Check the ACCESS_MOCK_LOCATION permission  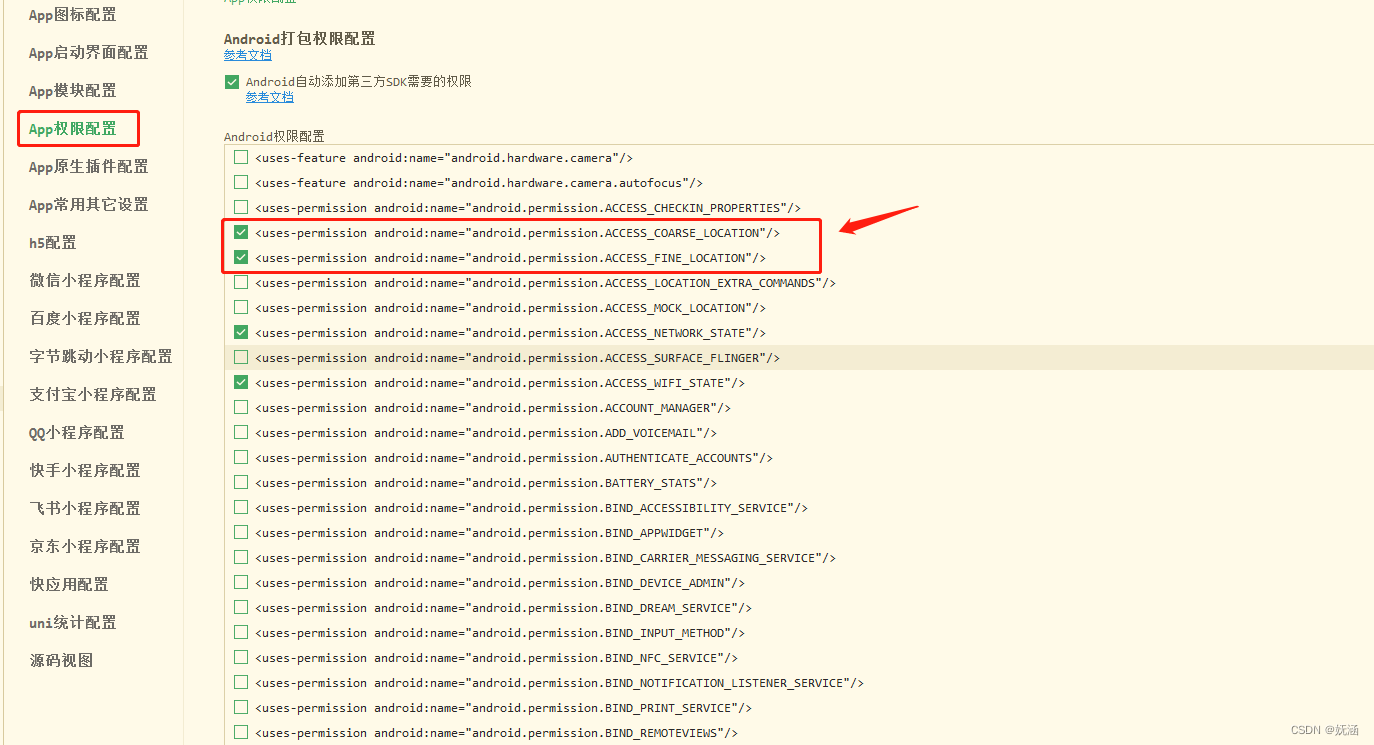pos(240,307)
